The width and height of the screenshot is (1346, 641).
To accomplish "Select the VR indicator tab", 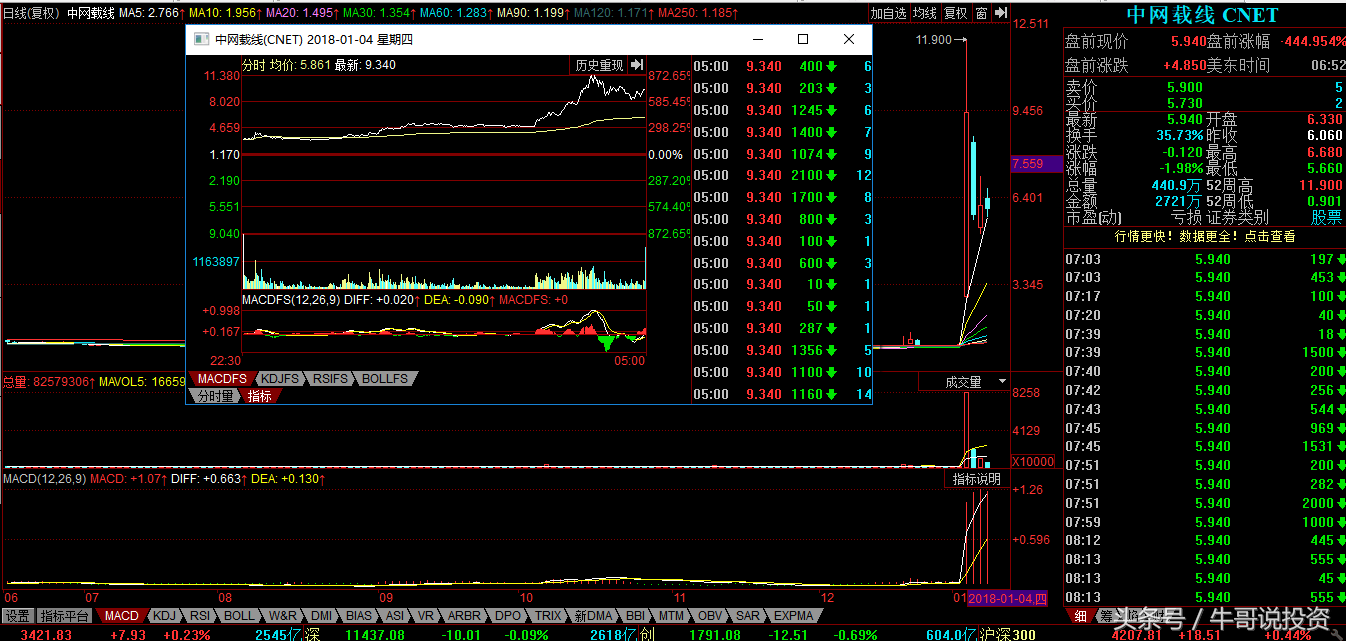I will click(x=426, y=615).
